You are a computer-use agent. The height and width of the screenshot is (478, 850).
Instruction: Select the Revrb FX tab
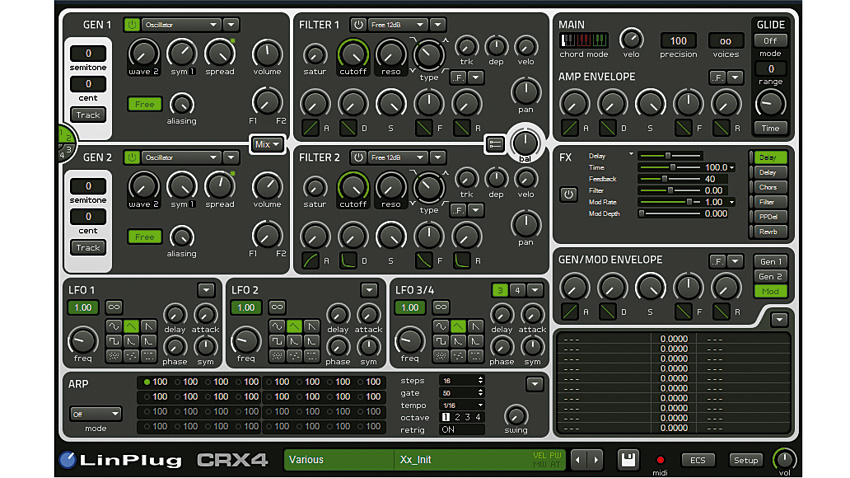(769, 231)
